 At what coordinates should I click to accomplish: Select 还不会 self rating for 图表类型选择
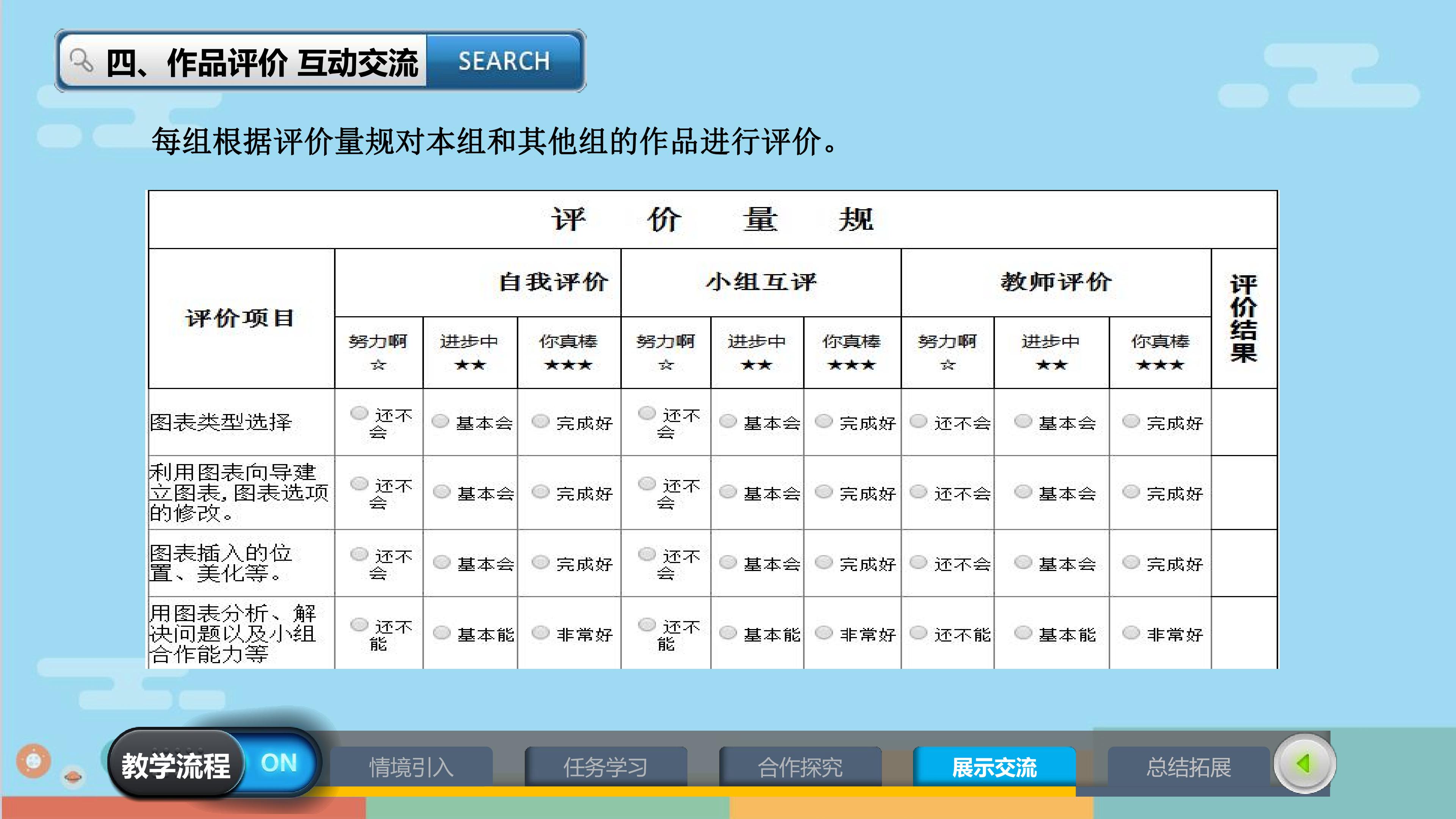[359, 413]
